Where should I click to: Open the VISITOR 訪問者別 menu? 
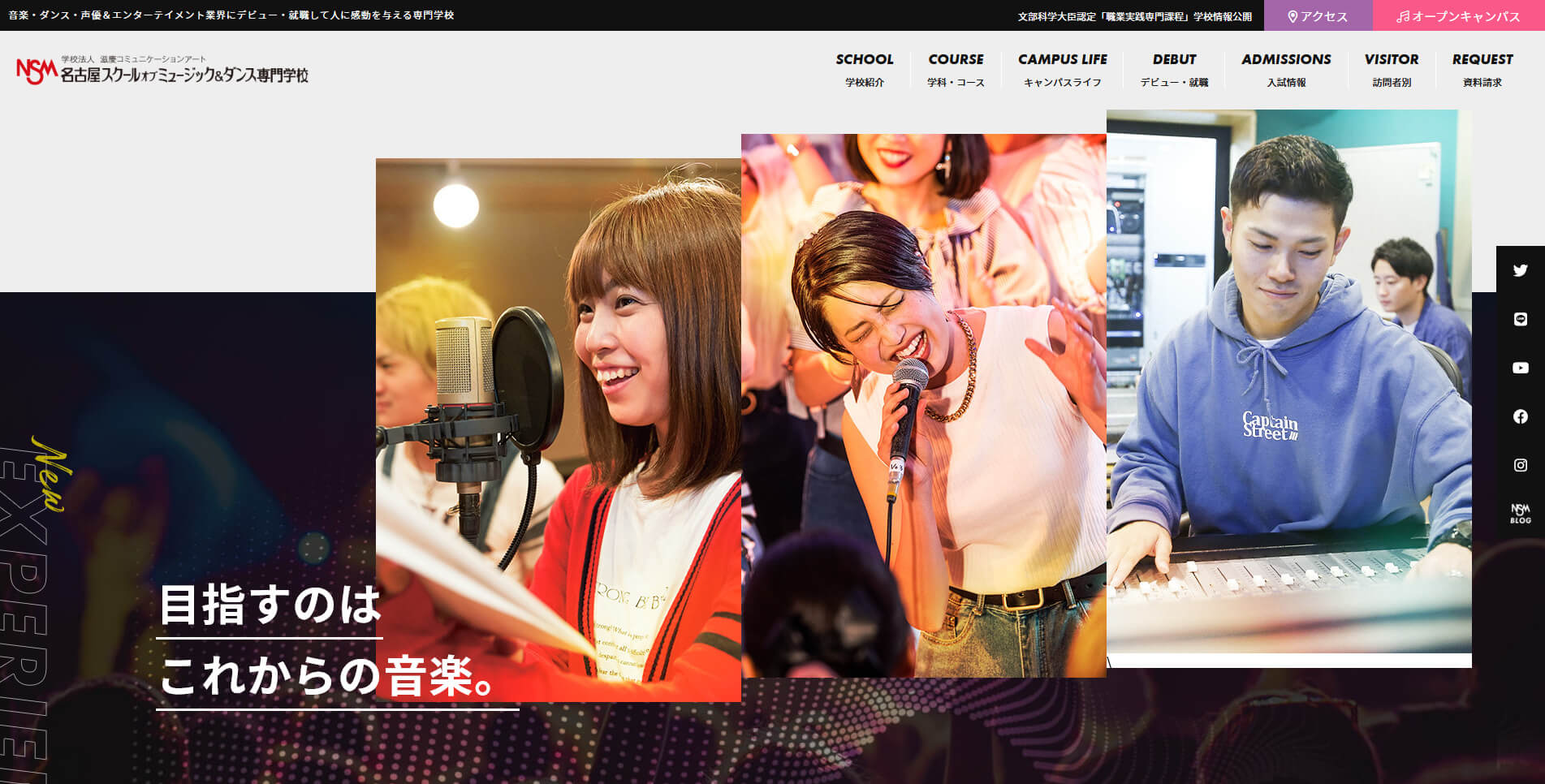pyautogui.click(x=1392, y=70)
